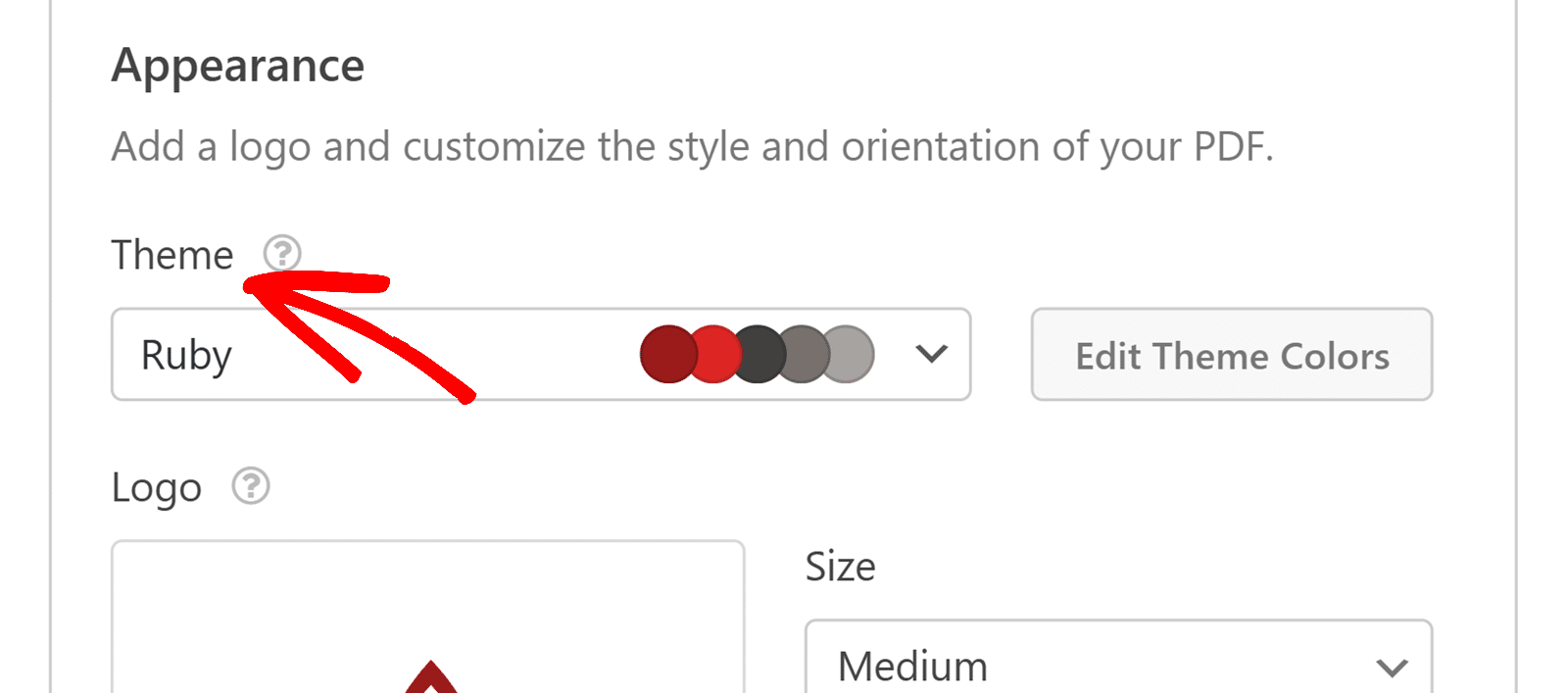Click the Appearance section heading

coord(237,65)
